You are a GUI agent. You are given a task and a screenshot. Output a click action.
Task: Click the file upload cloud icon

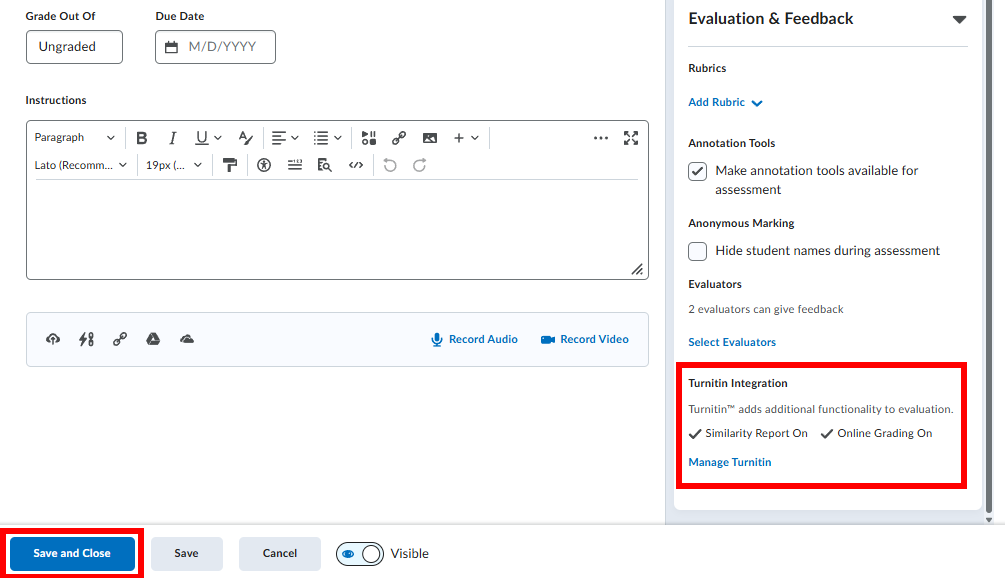[x=53, y=339]
